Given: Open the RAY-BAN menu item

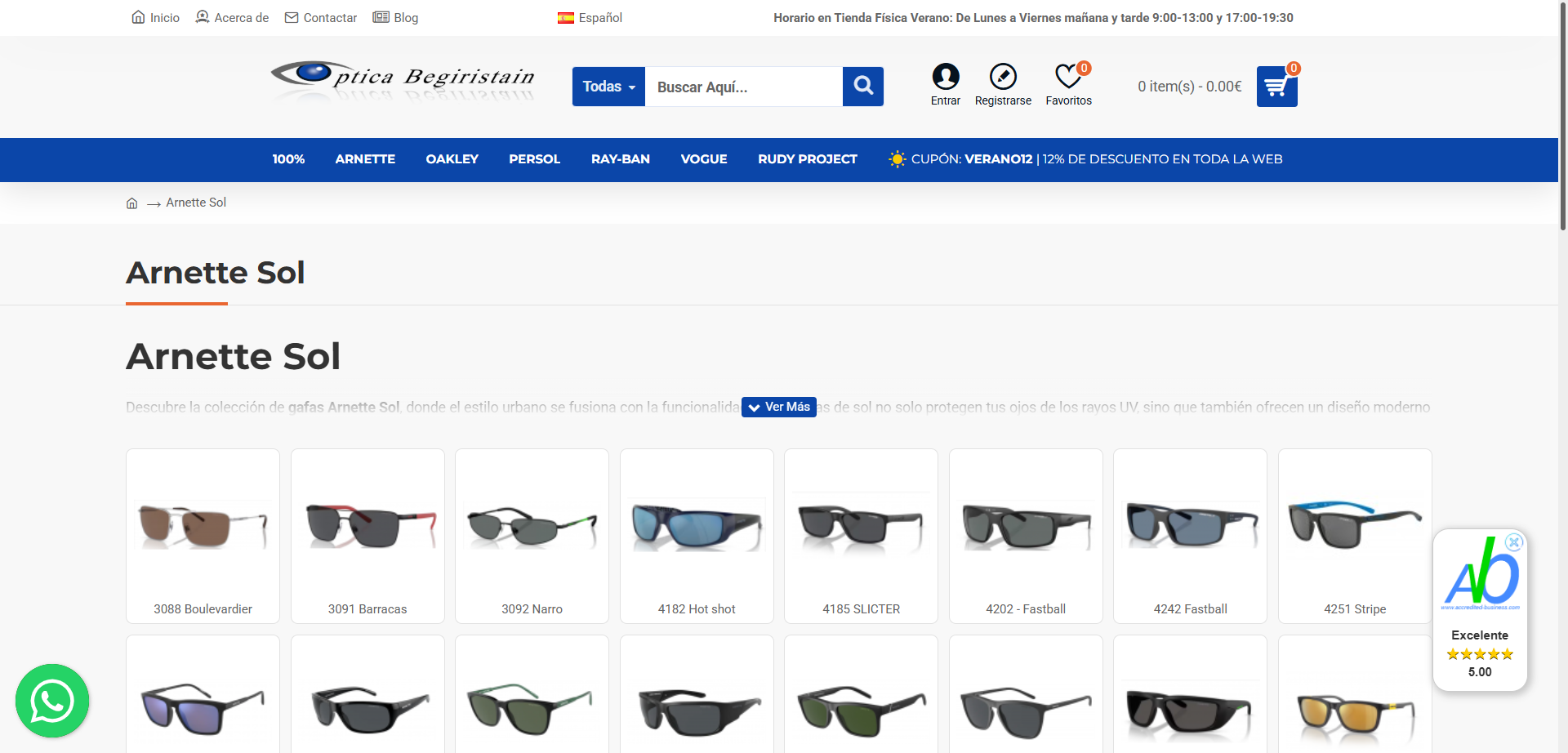Looking at the screenshot, I should tap(620, 159).
